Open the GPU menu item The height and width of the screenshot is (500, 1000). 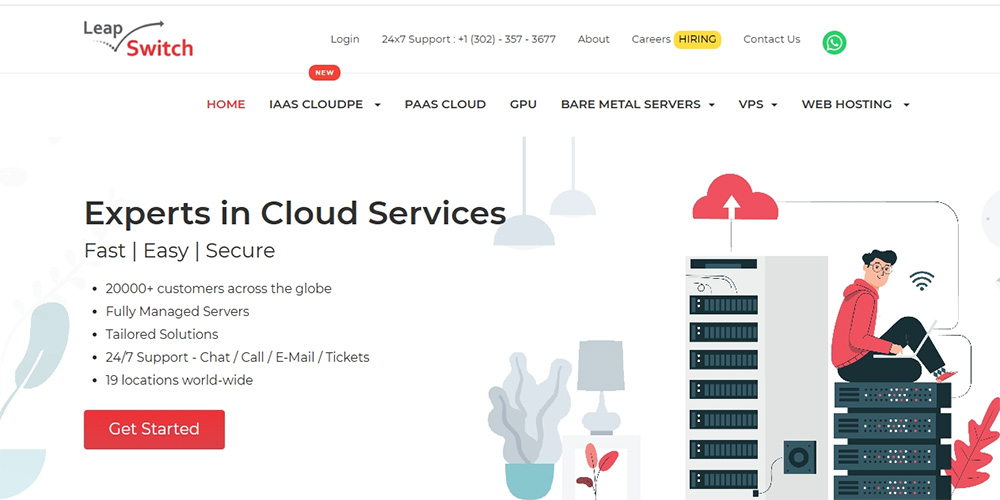523,105
